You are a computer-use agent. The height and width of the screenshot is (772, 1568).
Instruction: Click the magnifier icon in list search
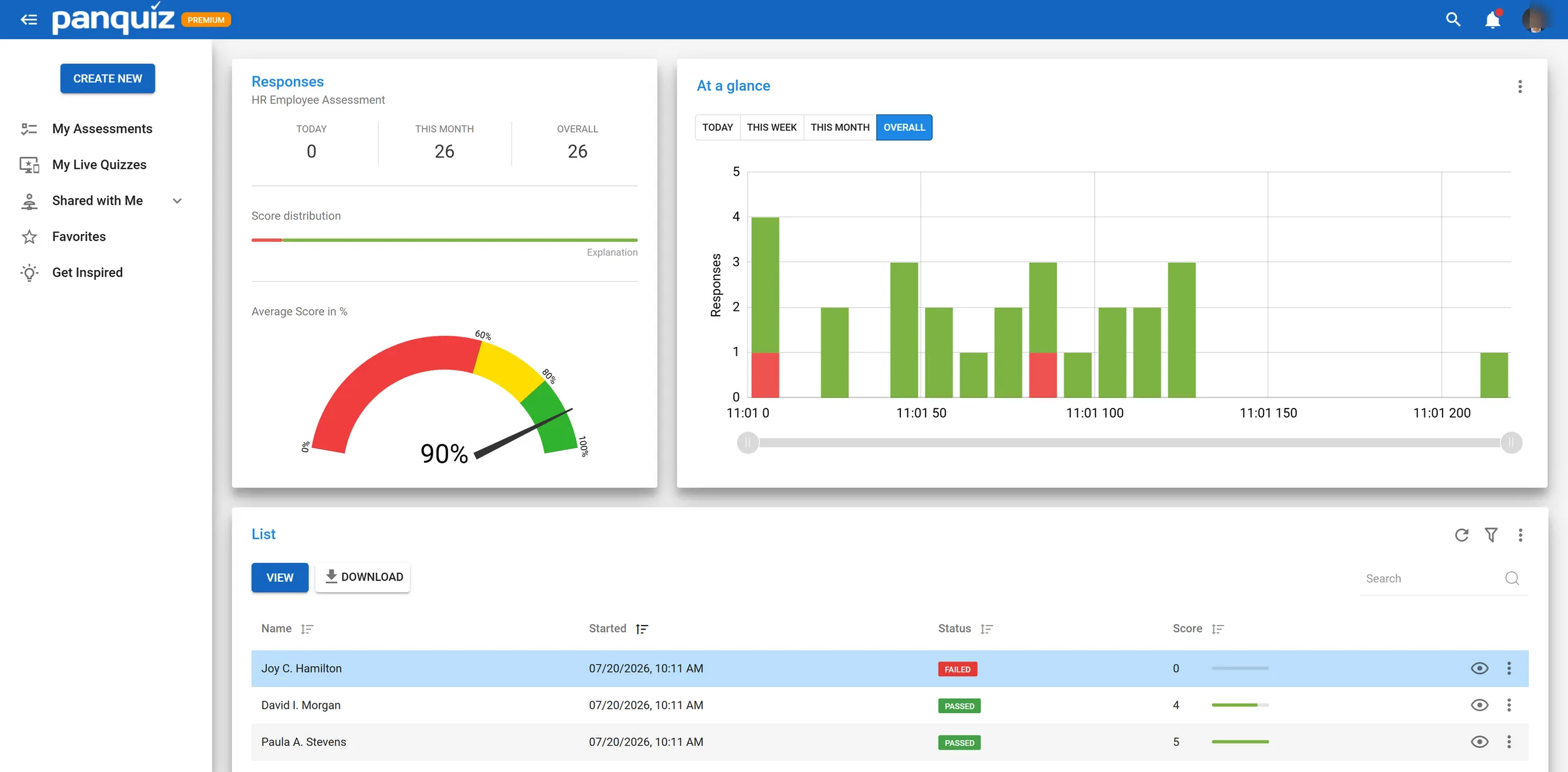(1512, 579)
